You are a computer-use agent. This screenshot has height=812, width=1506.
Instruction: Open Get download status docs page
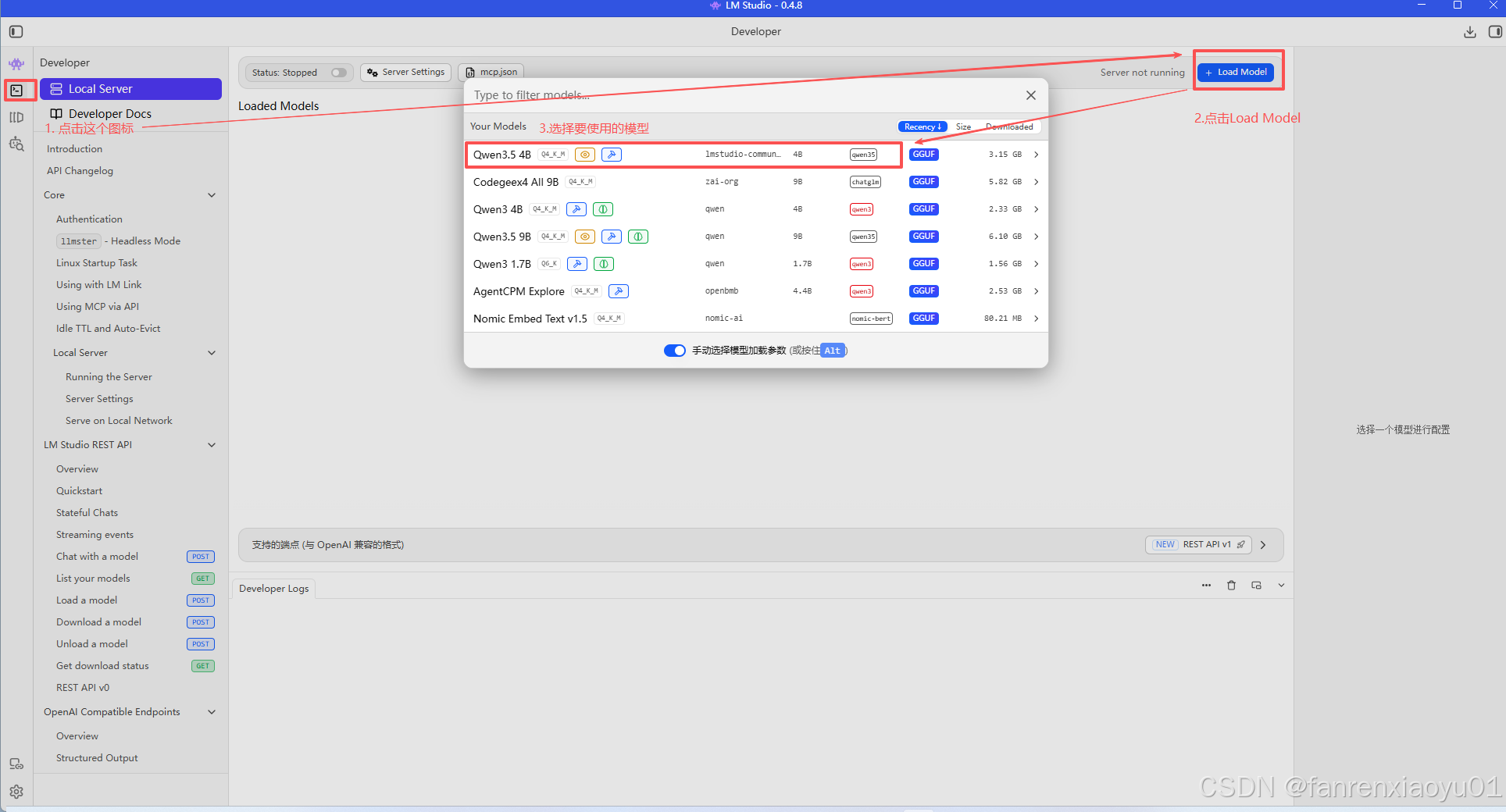135,666
